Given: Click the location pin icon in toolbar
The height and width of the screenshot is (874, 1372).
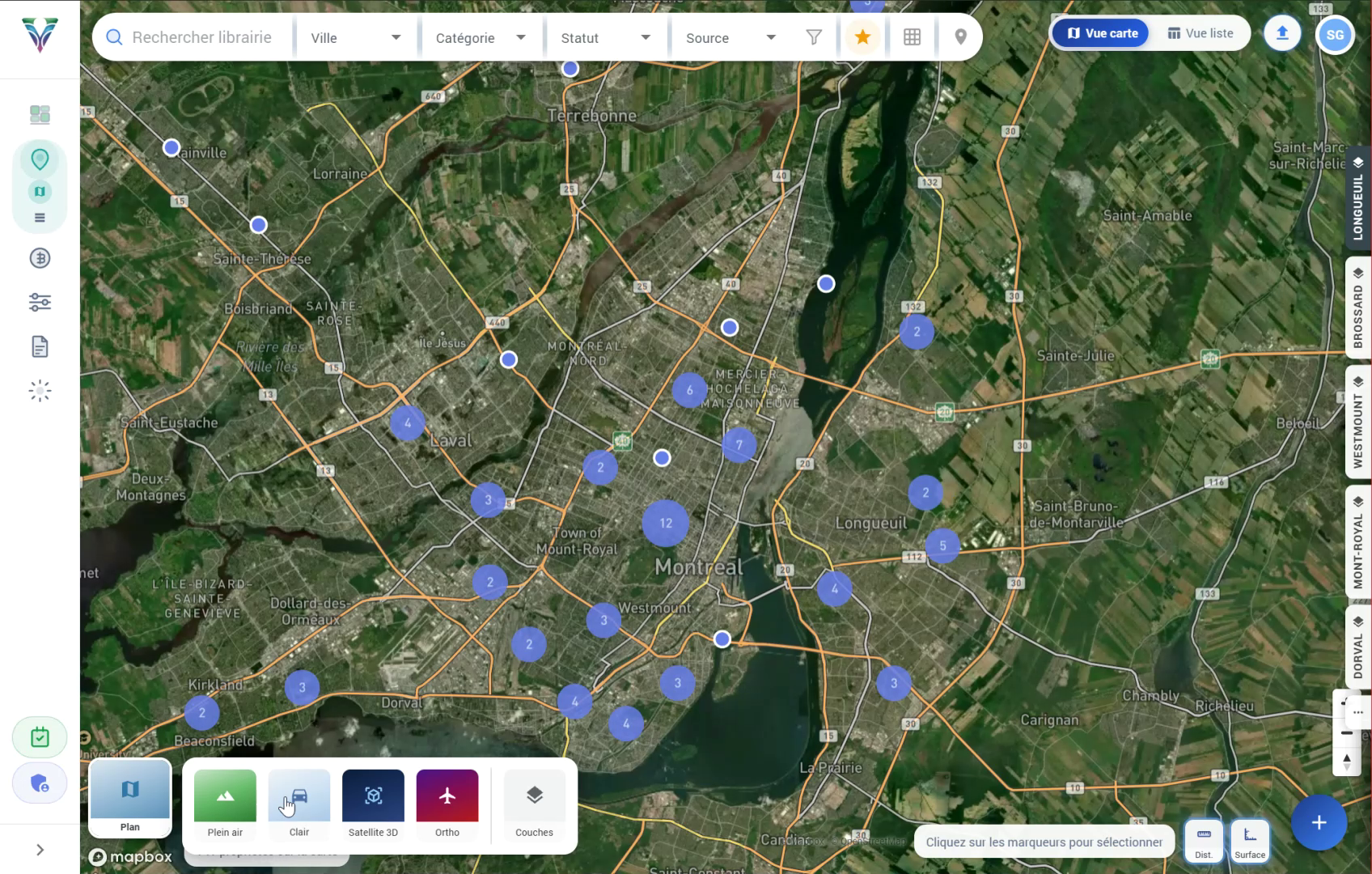Looking at the screenshot, I should pos(960,37).
